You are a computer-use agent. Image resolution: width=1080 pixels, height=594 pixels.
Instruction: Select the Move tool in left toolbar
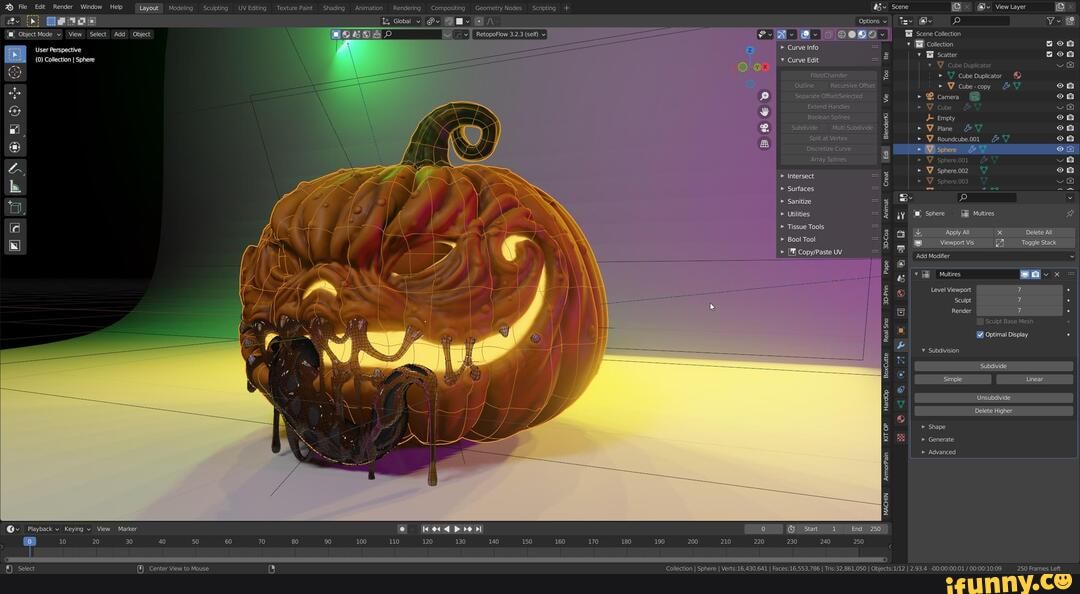tap(15, 90)
